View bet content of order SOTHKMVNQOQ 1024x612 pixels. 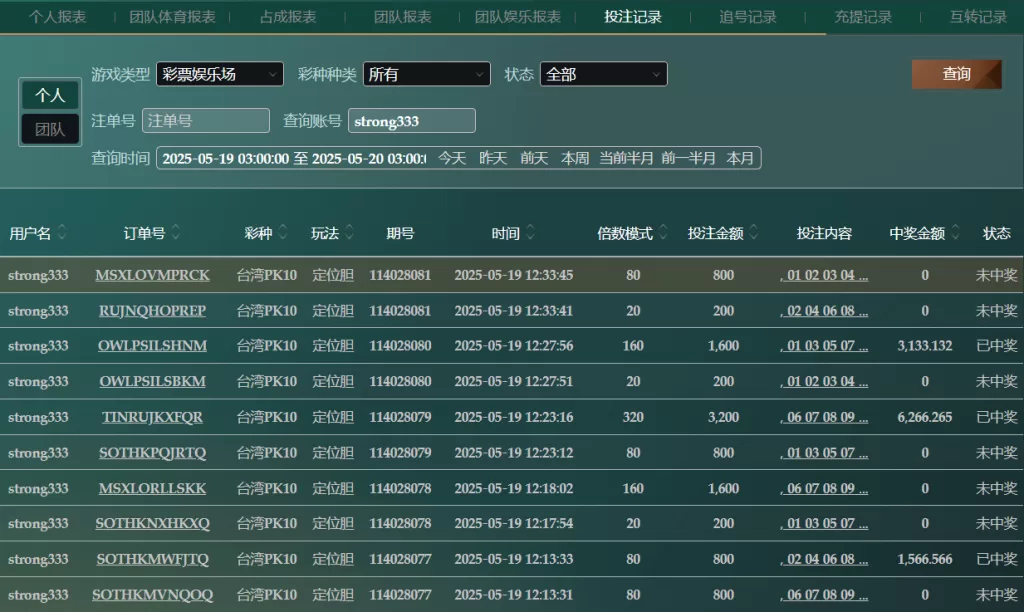[x=824, y=594]
